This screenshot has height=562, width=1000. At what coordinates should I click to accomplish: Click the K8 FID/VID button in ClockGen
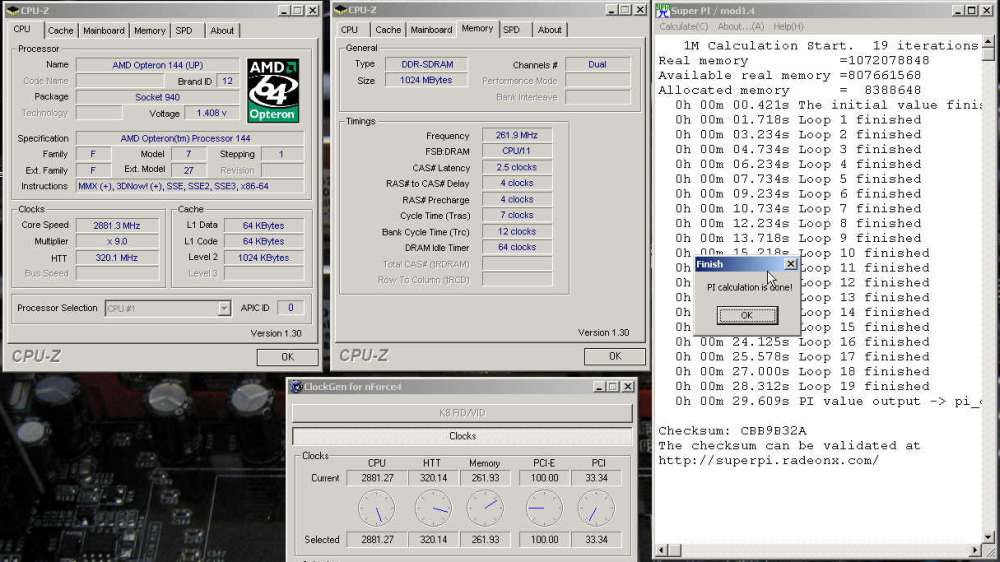coord(462,413)
